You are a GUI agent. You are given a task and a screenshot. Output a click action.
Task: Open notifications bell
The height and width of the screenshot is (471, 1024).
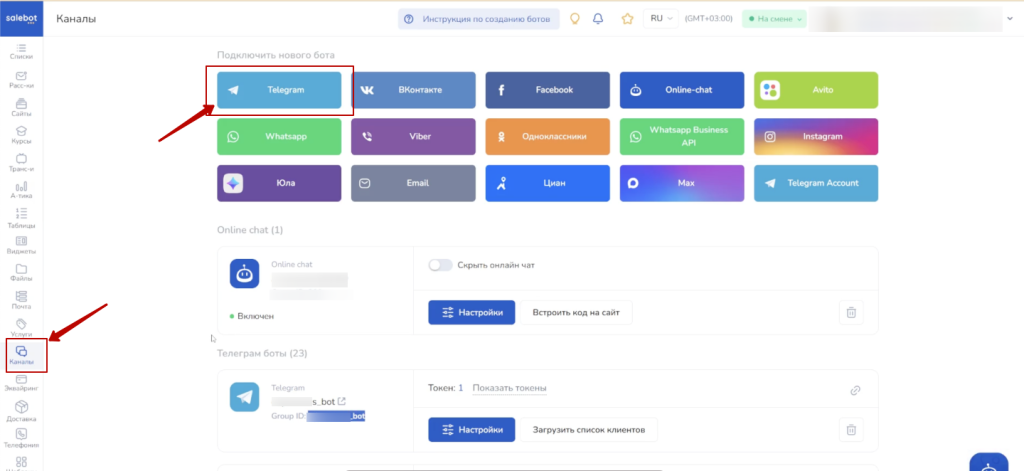[x=598, y=19]
